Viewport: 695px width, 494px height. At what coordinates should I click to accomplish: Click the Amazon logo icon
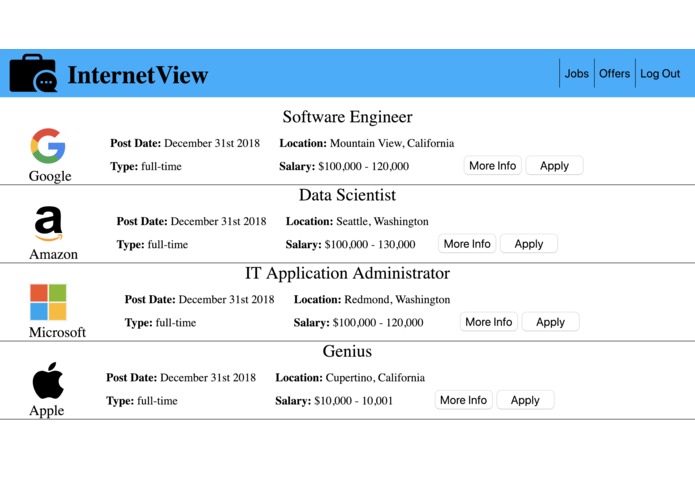[49, 224]
